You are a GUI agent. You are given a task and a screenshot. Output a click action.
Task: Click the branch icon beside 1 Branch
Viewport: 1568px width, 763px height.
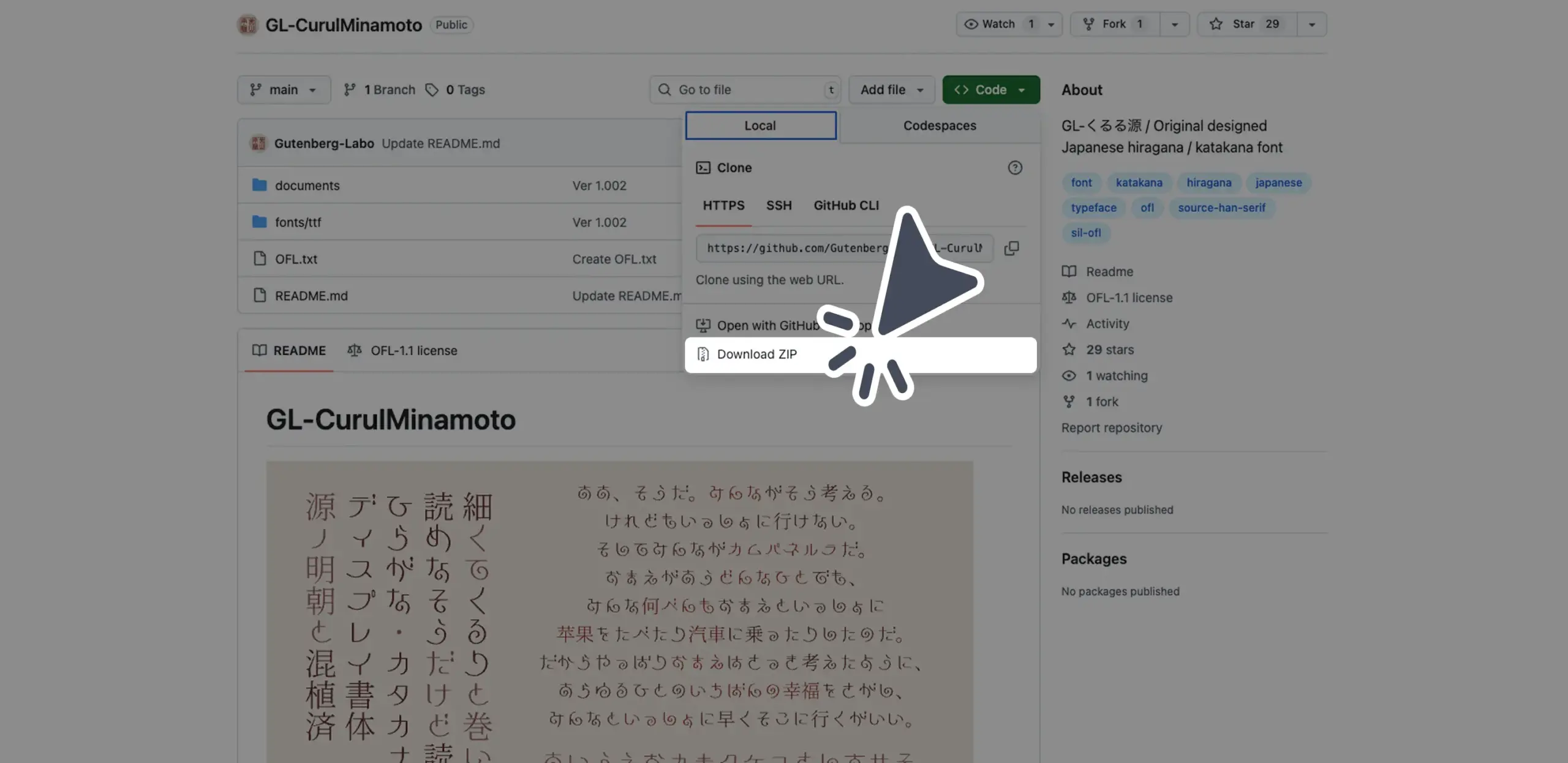[x=350, y=89]
